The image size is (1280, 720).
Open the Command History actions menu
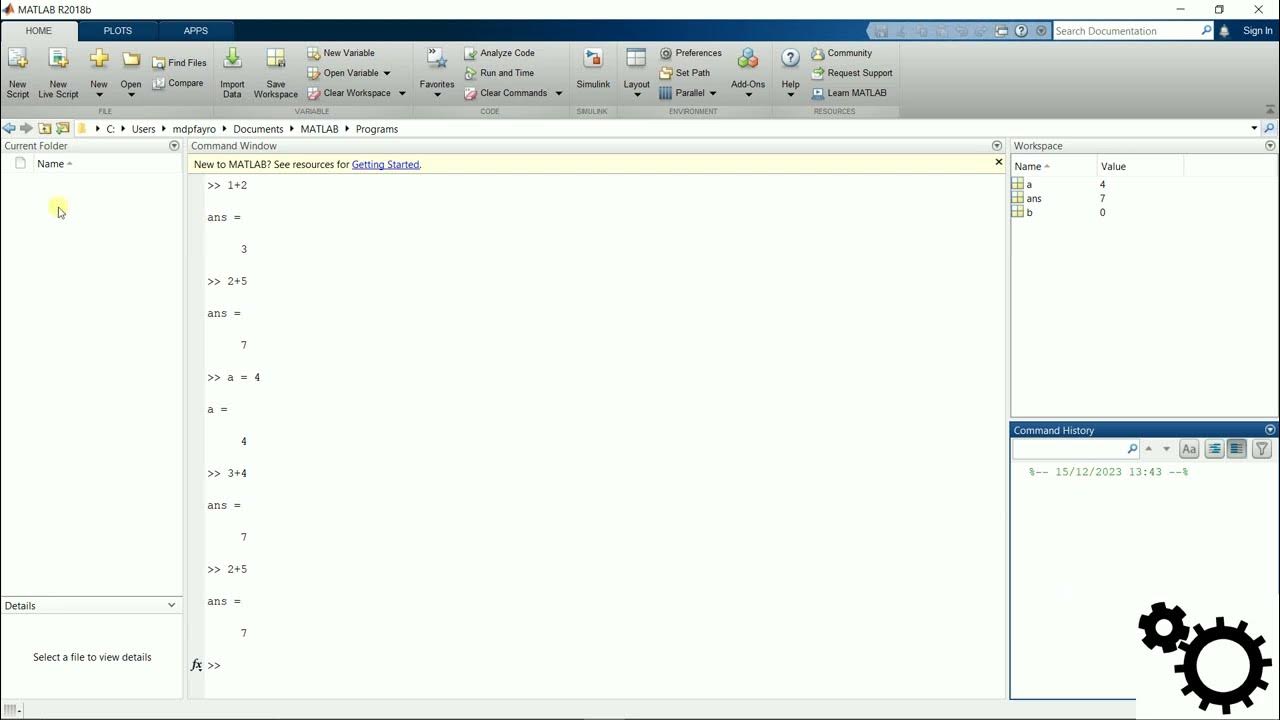1270,430
